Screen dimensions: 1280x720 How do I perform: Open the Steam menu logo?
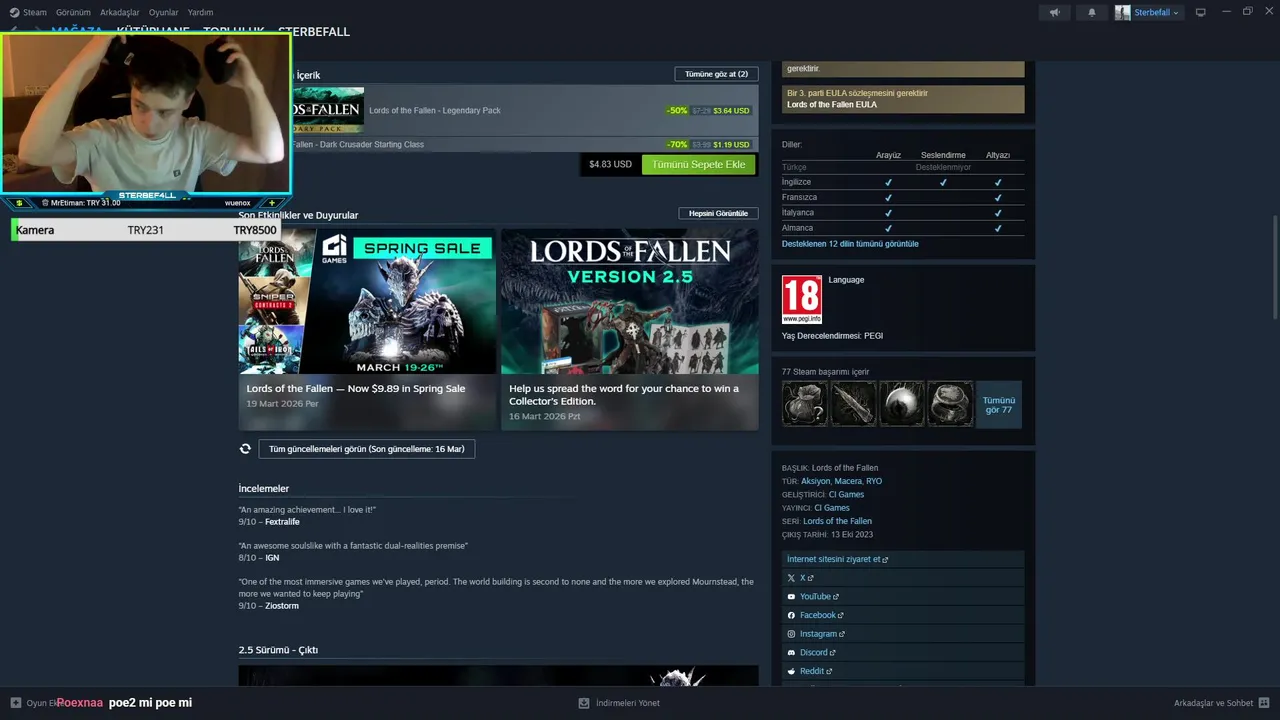point(15,12)
